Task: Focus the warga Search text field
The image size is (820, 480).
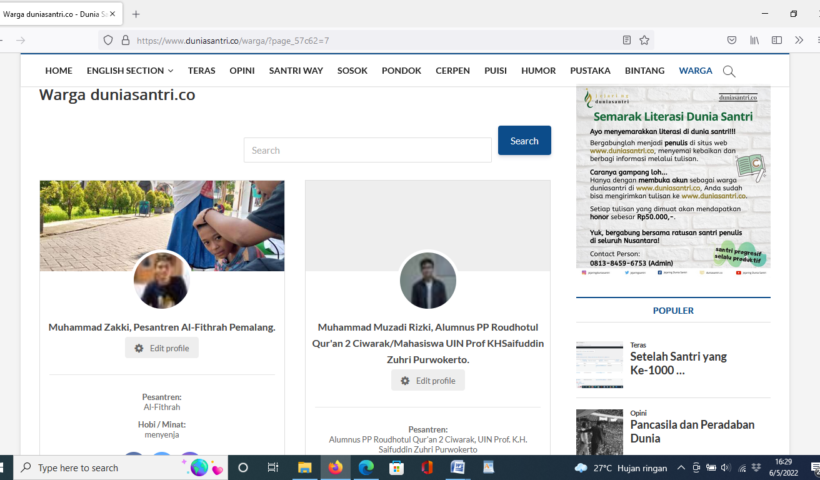Action: [x=365, y=150]
